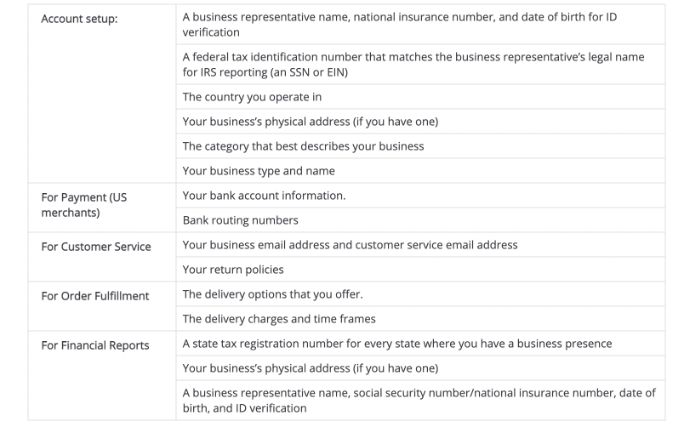Click "Your bank account information." cell
The height and width of the screenshot is (427, 684).
(x=264, y=195)
